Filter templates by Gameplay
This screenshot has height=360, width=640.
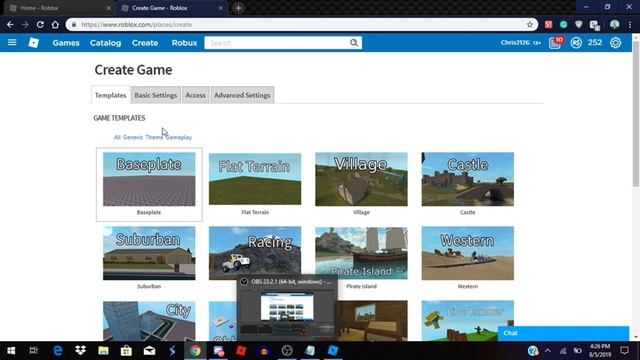pyautogui.click(x=179, y=137)
